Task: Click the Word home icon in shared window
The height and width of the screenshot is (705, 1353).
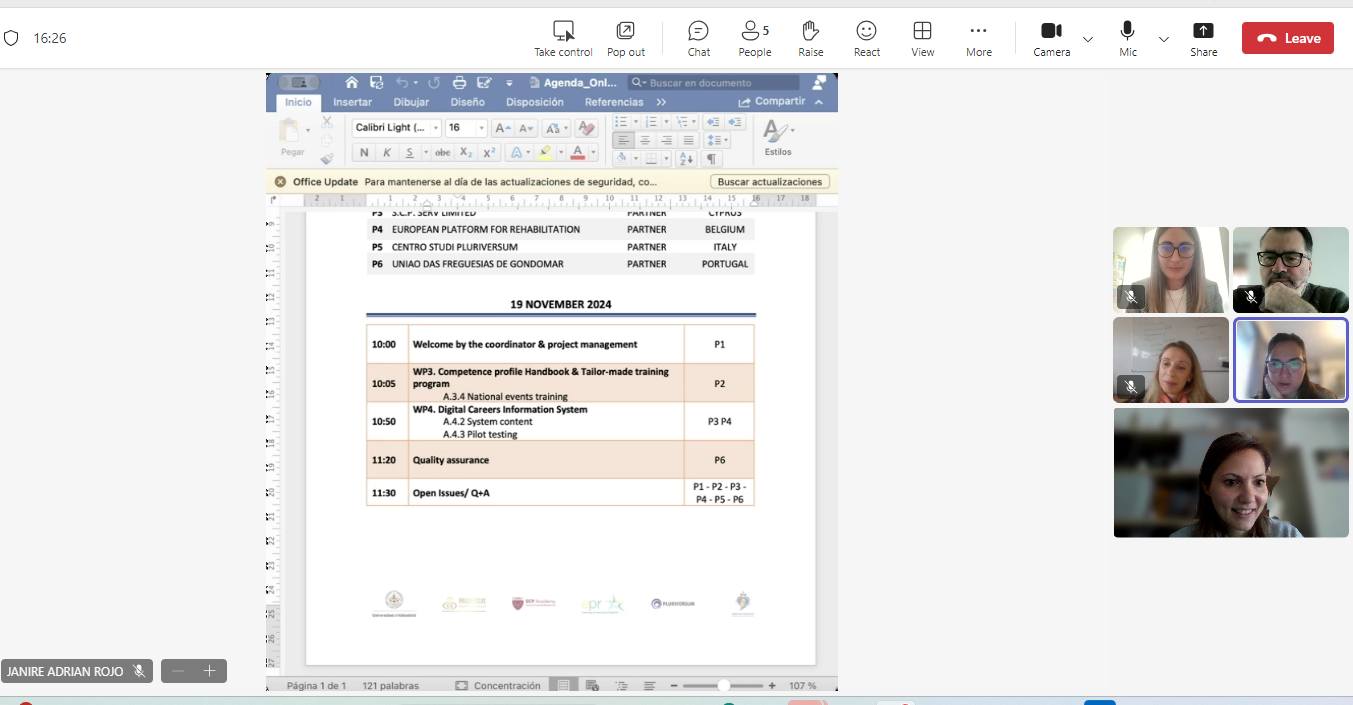Action: pyautogui.click(x=352, y=83)
